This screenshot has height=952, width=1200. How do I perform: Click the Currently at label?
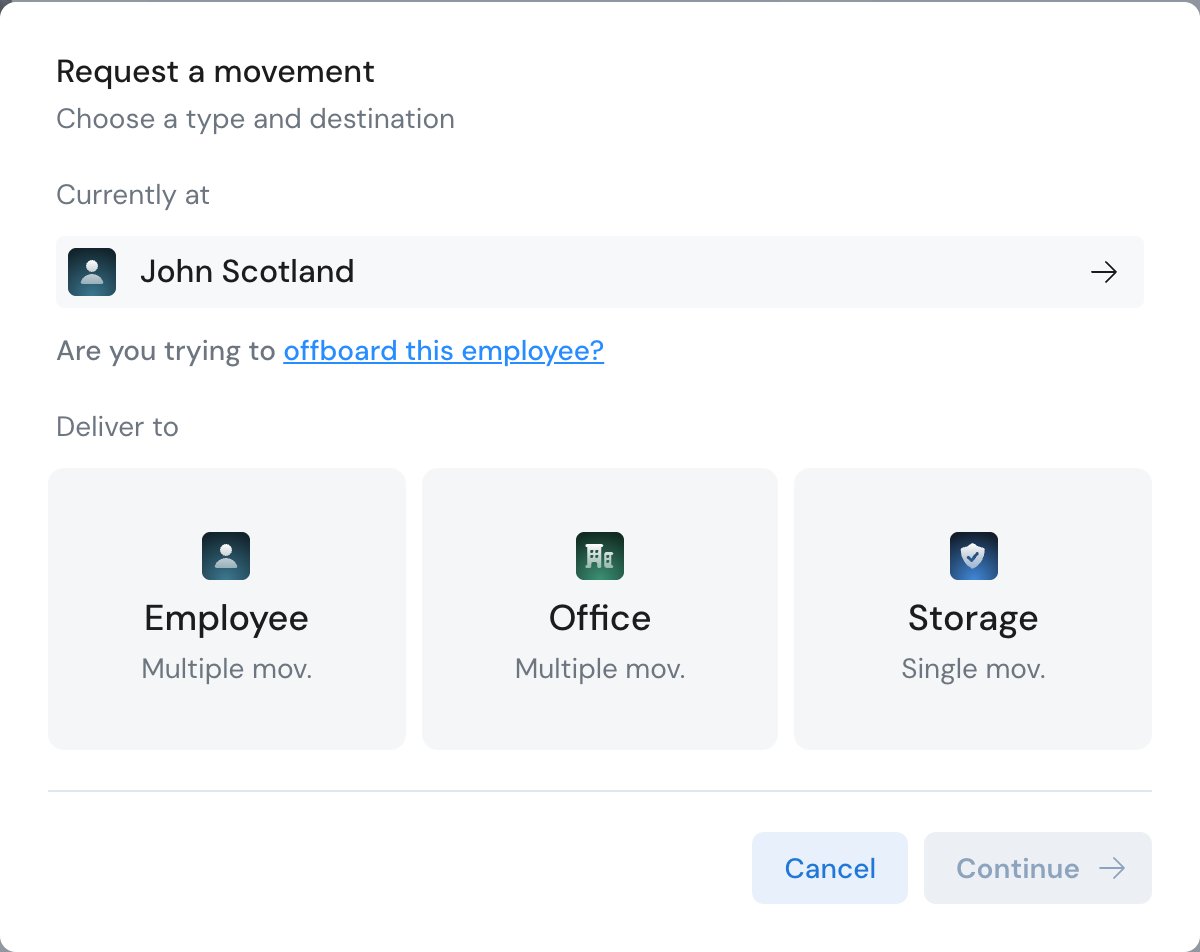pos(133,195)
